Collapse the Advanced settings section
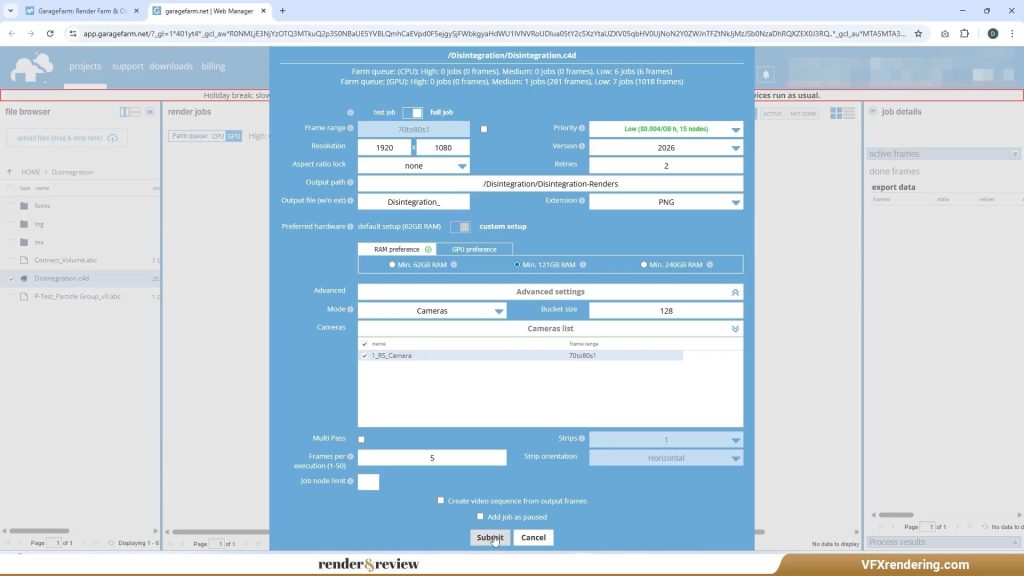Image resolution: width=1024 pixels, height=576 pixels. click(735, 292)
